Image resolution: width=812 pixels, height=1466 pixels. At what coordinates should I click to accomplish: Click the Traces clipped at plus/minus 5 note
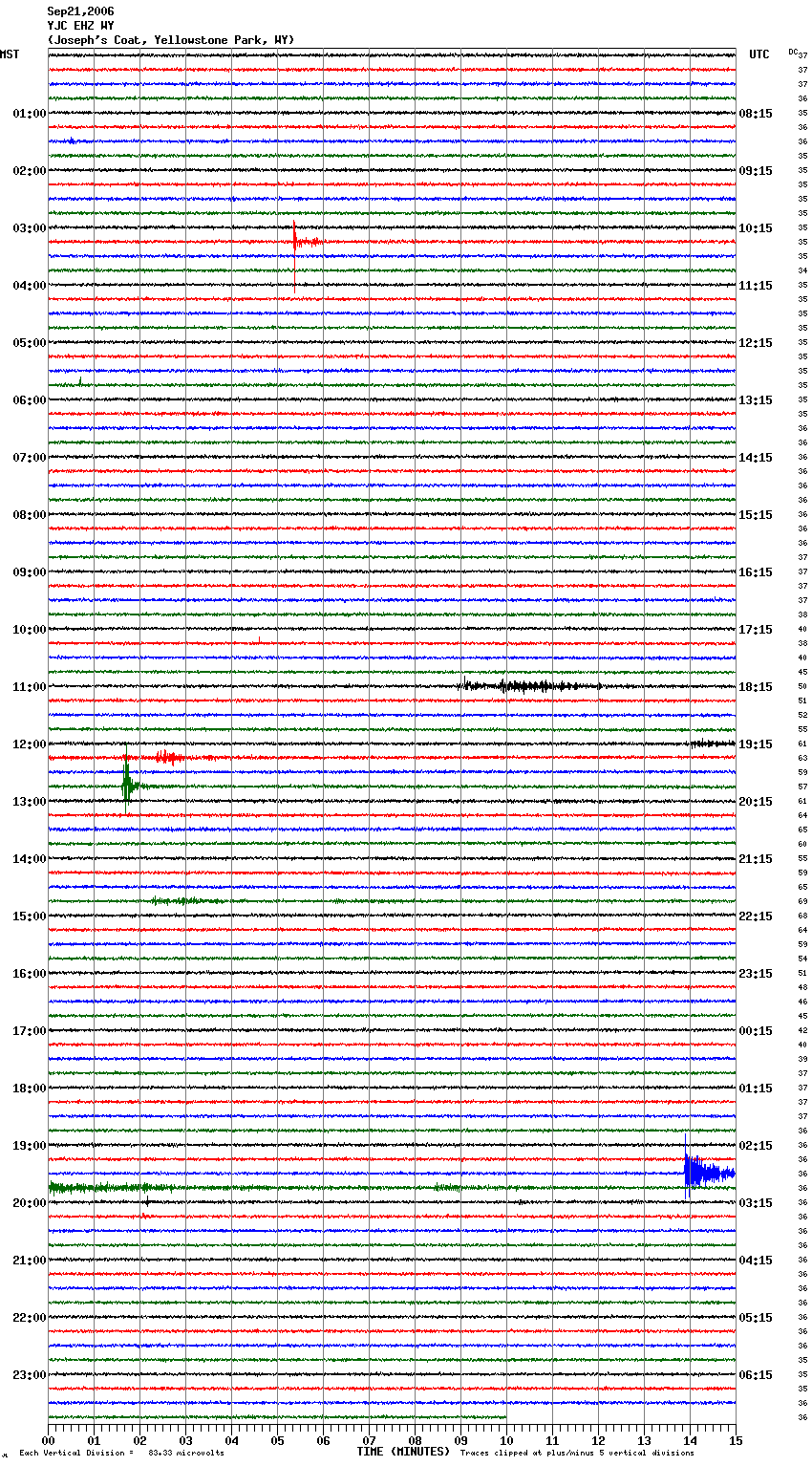(x=577, y=1453)
